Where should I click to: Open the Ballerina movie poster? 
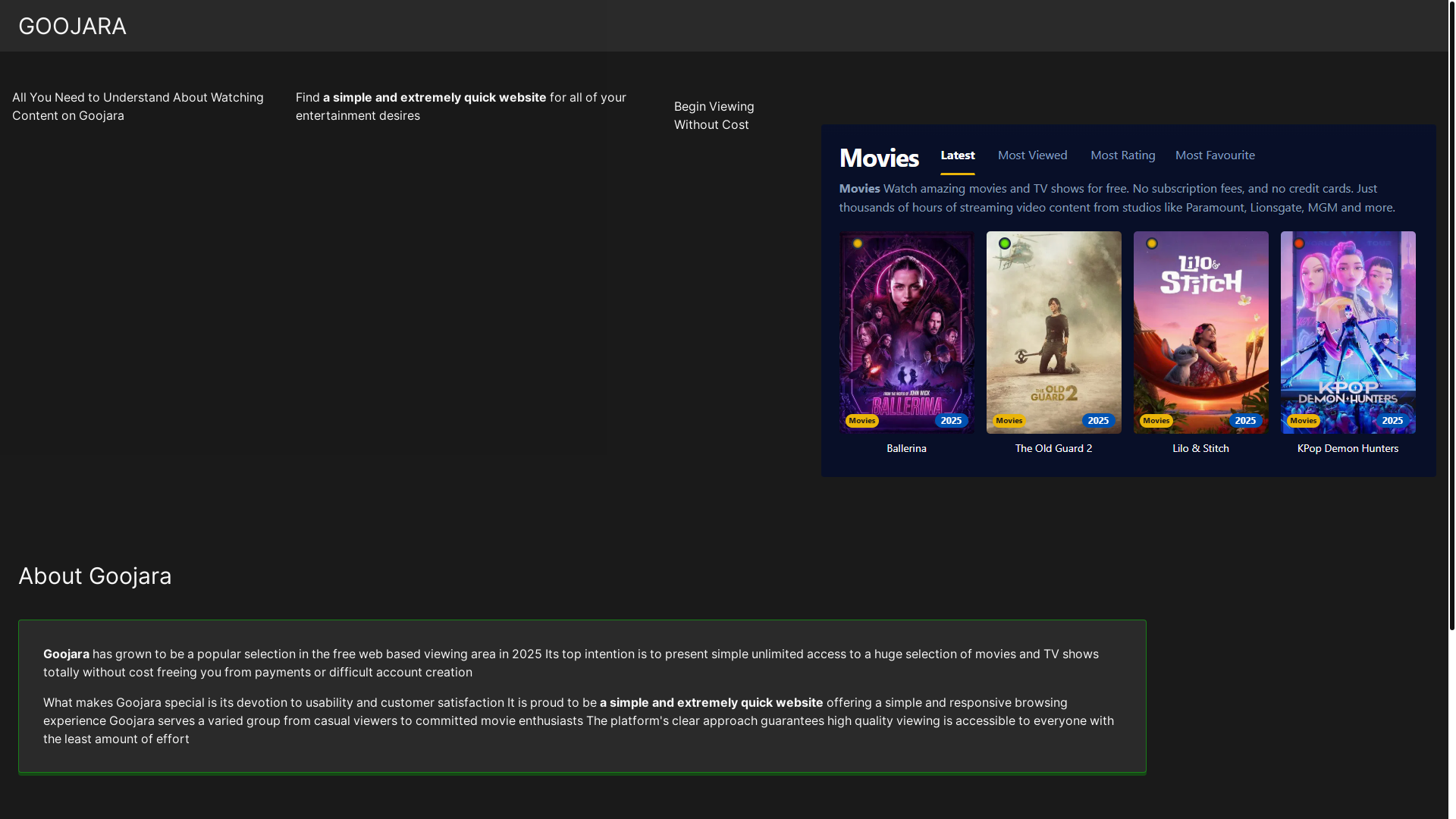[906, 332]
